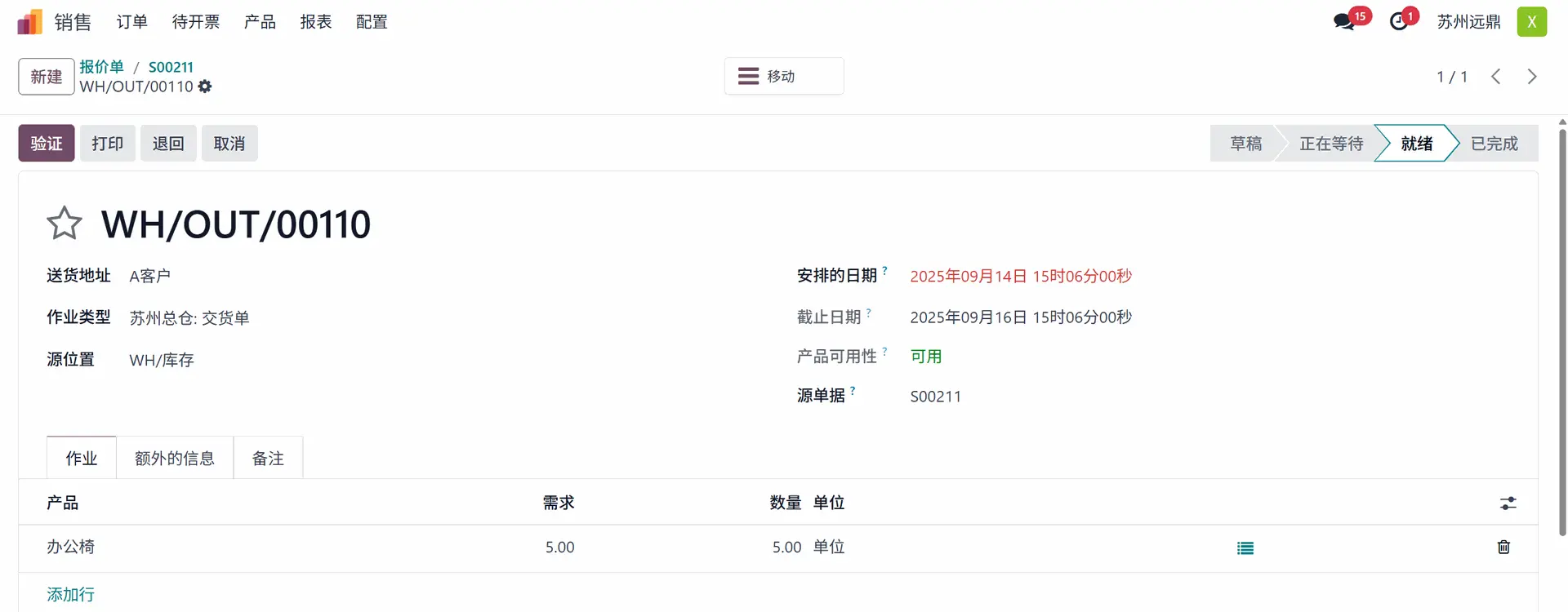Click the user avatar icon
Image resolution: width=1568 pixels, height=612 pixels.
[1532, 22]
